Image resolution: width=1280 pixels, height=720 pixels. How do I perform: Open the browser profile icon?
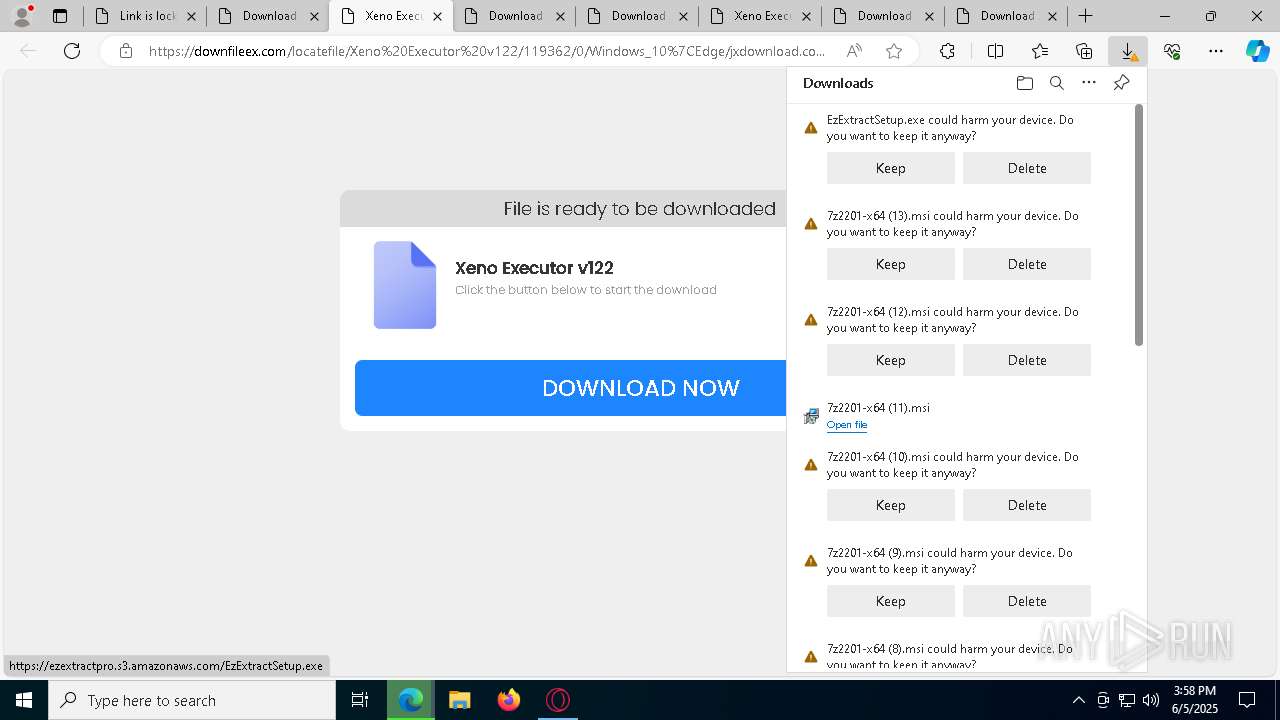click(22, 15)
